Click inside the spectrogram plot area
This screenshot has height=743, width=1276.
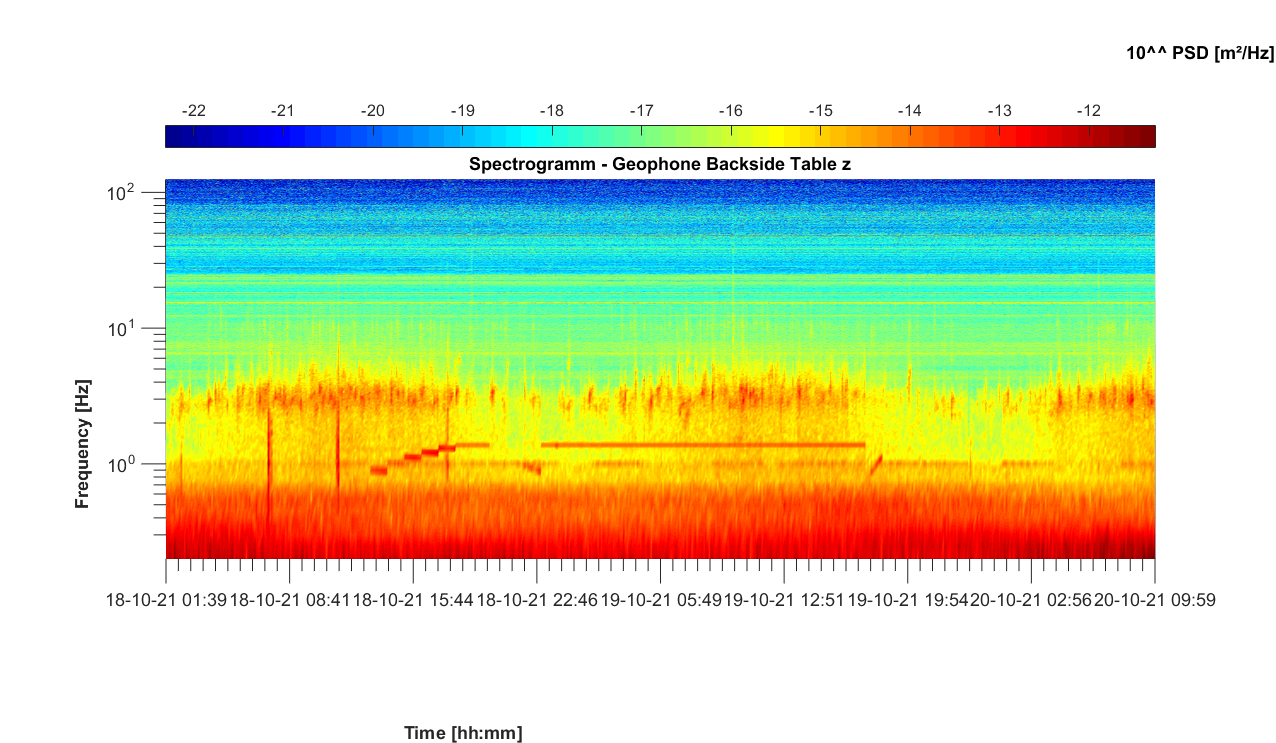pos(660,369)
